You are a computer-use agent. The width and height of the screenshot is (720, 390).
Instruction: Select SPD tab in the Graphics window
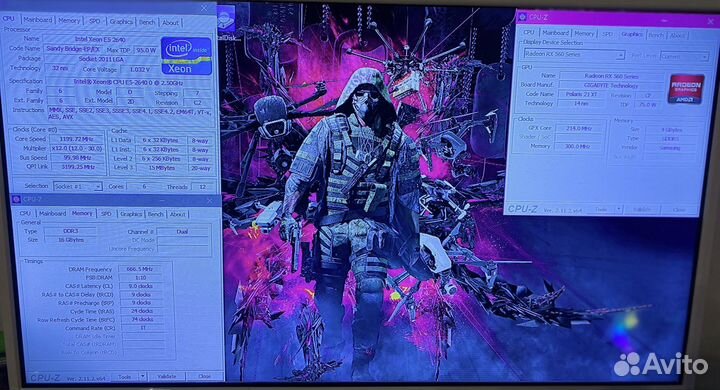tap(608, 34)
